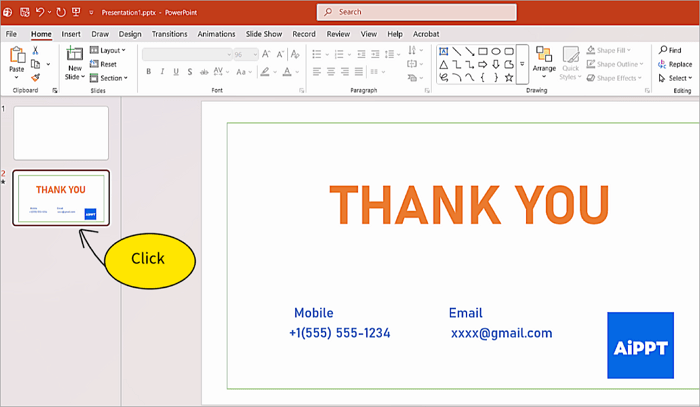700x407 pixels.
Task: Click the Paste icon
Action: [x=16, y=58]
